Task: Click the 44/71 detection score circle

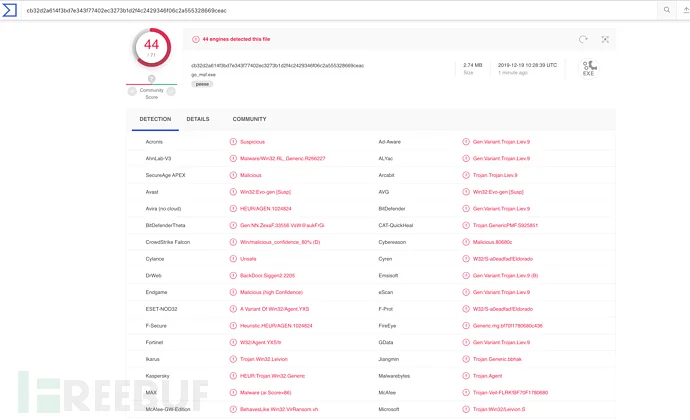Action: point(152,47)
